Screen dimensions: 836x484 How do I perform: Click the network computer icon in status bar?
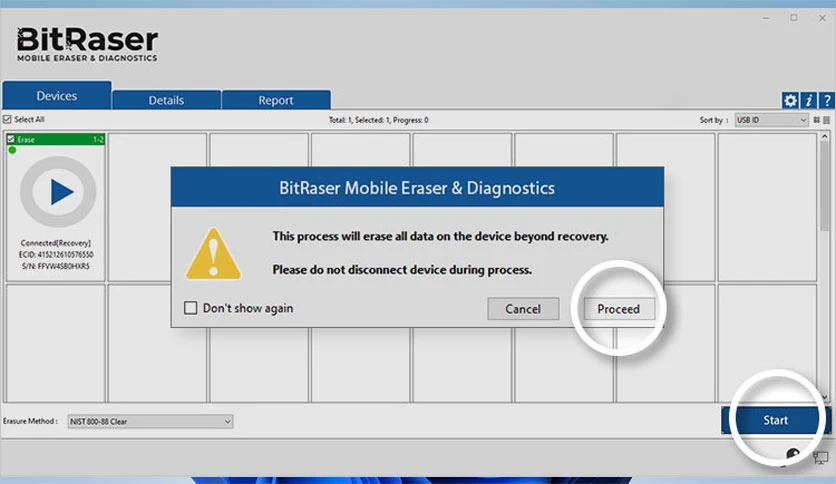820,457
